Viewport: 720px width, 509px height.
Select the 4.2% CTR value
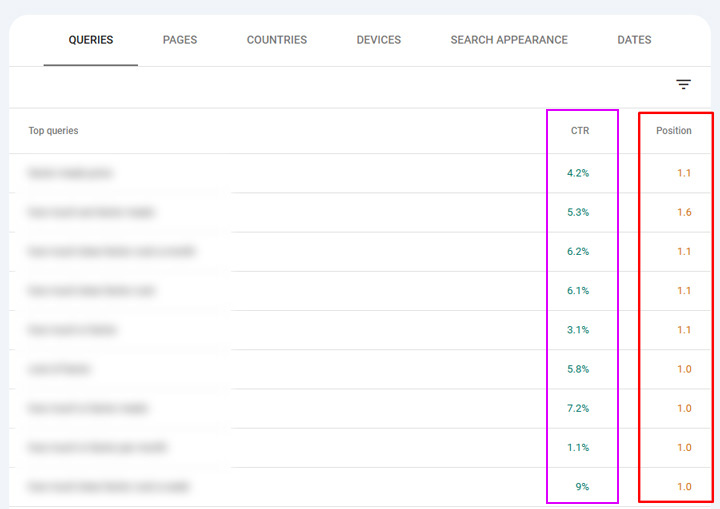pyautogui.click(x=578, y=173)
